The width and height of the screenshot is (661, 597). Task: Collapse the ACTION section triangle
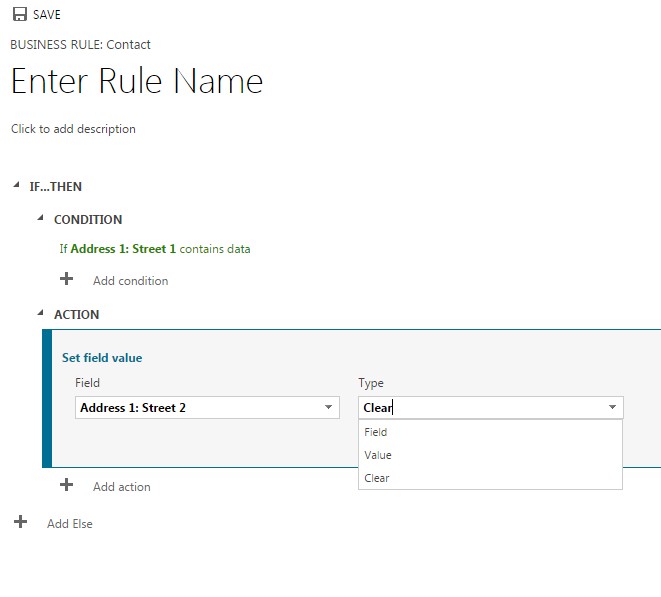pos(40,314)
